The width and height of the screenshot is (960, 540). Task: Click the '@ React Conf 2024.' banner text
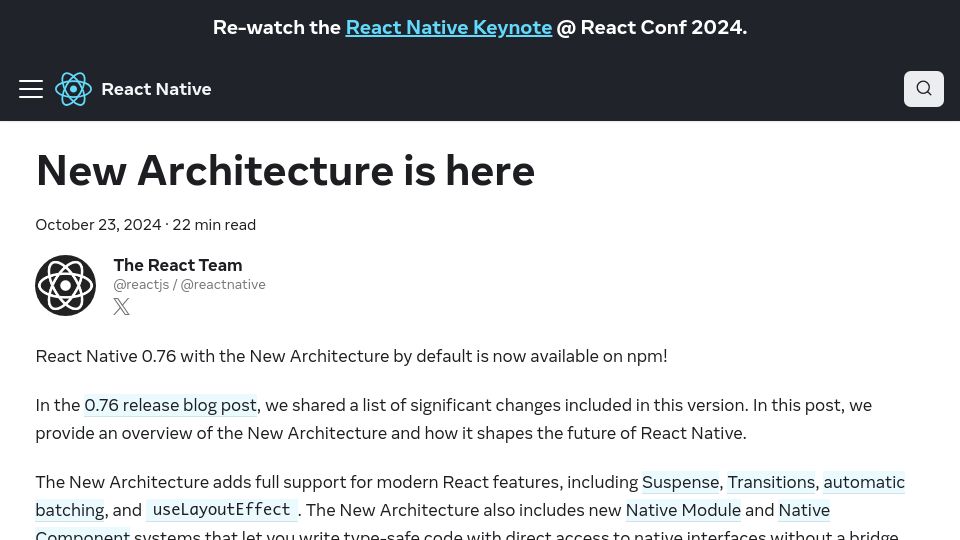pyautogui.click(x=651, y=28)
